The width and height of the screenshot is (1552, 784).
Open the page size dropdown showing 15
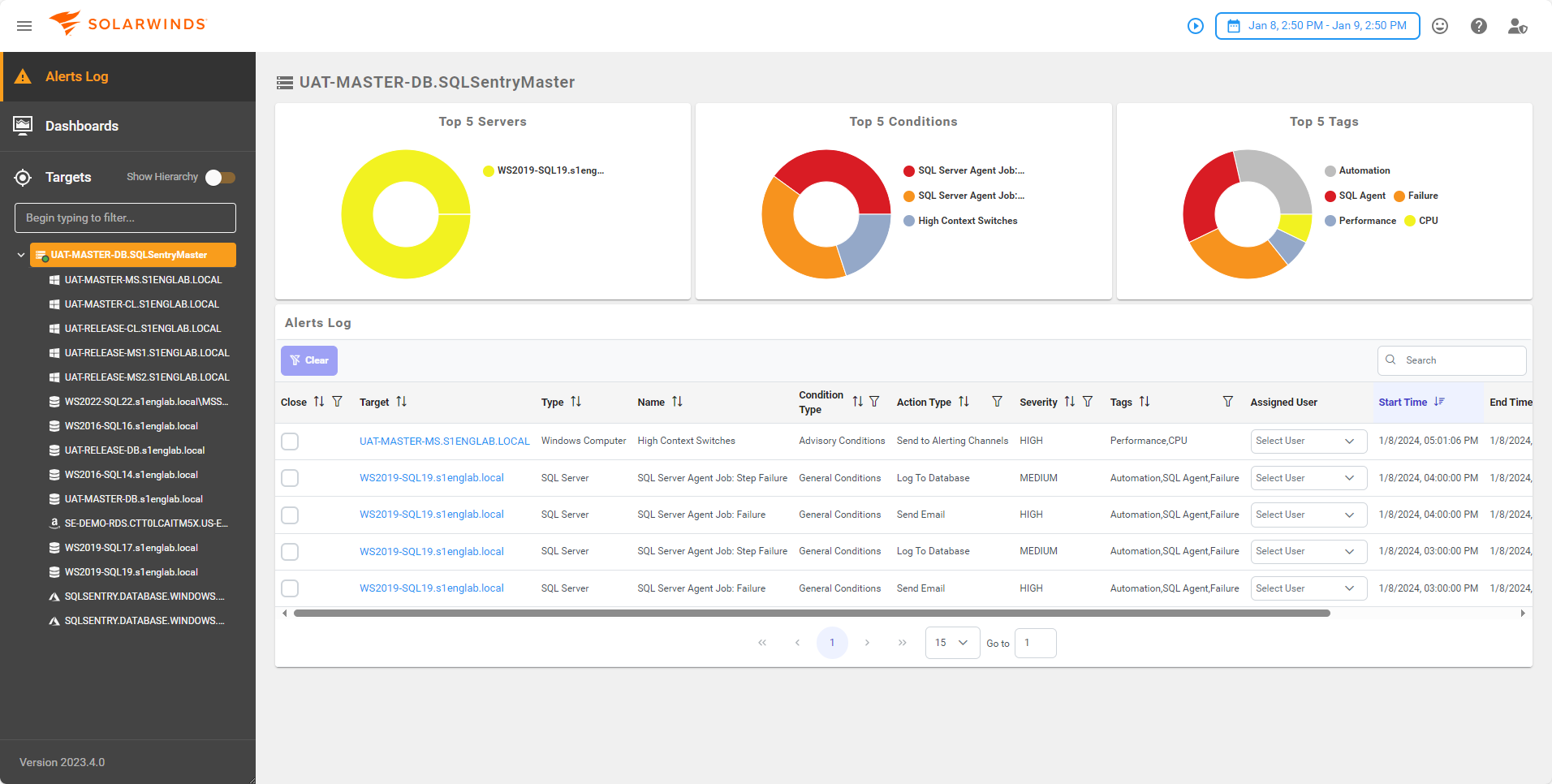pos(951,643)
